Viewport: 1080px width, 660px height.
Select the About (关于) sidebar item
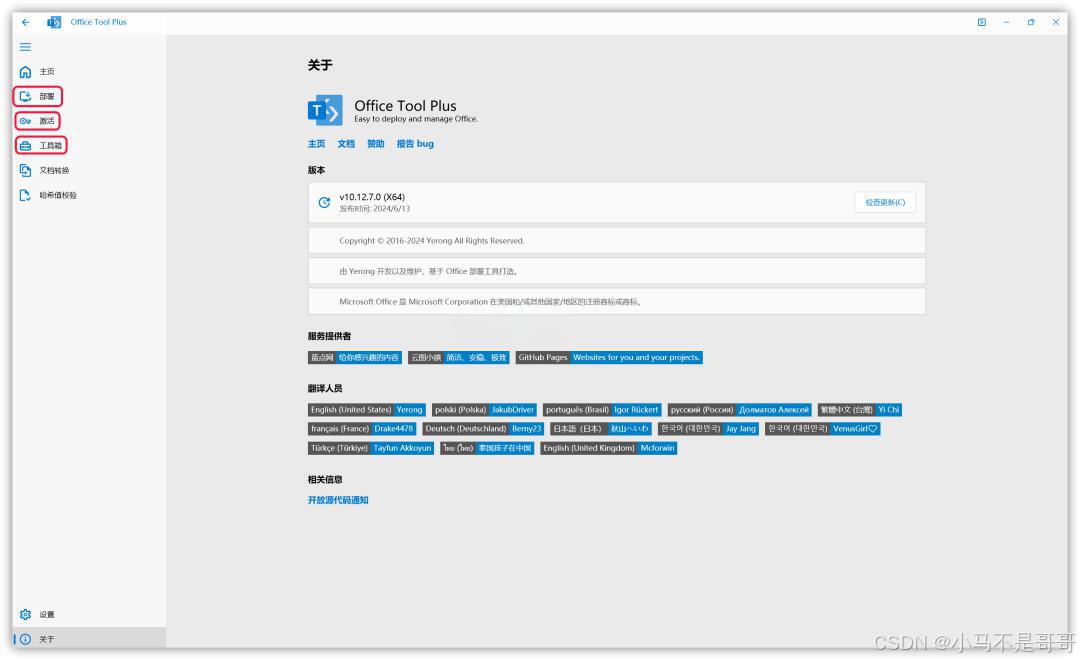[89, 639]
